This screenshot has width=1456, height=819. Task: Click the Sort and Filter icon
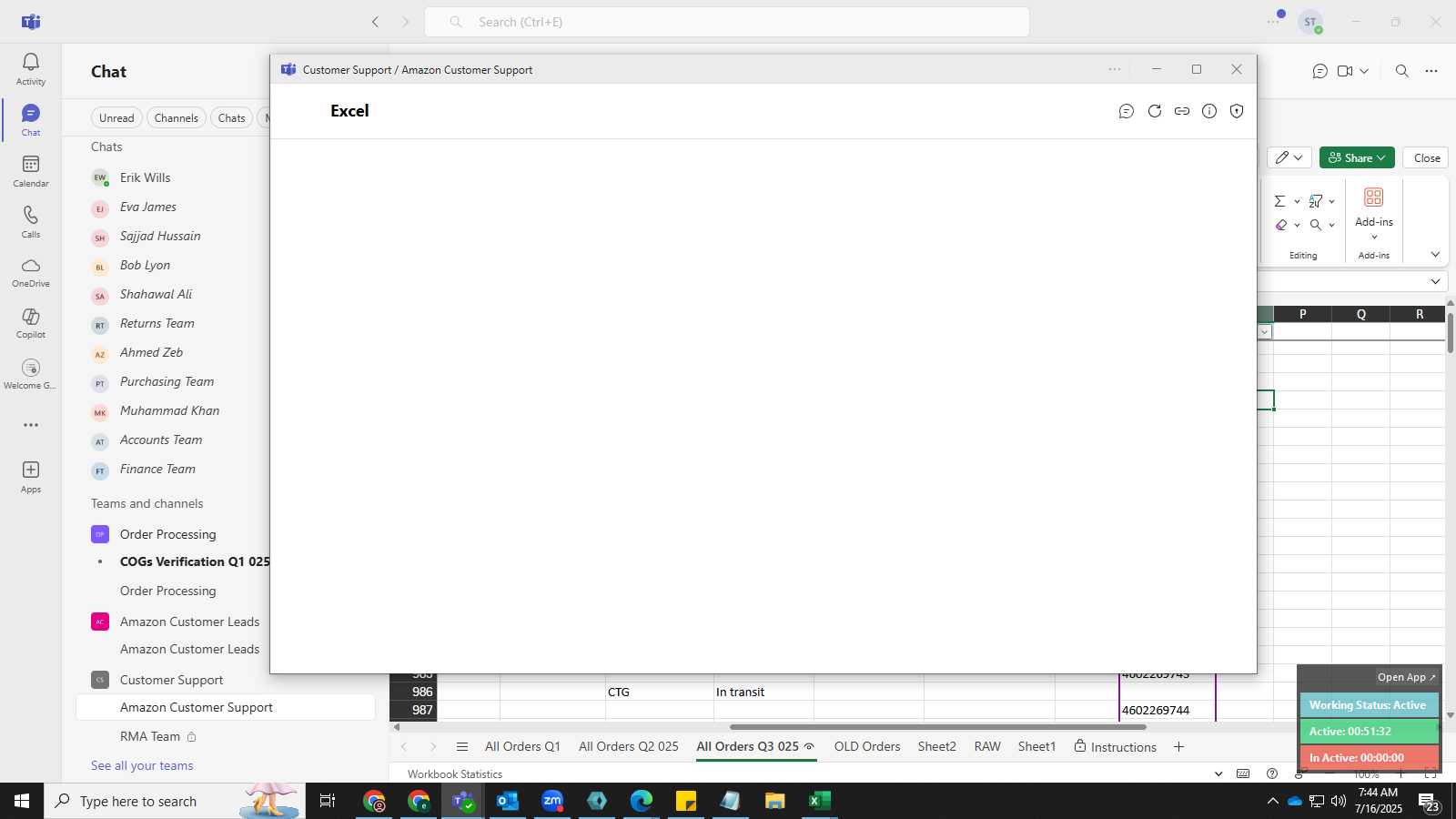coord(1316,201)
